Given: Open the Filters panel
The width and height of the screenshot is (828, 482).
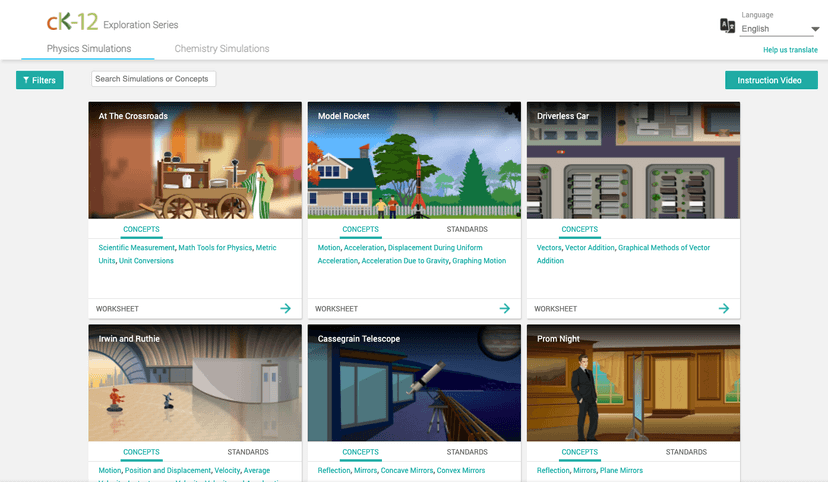Looking at the screenshot, I should pos(40,80).
